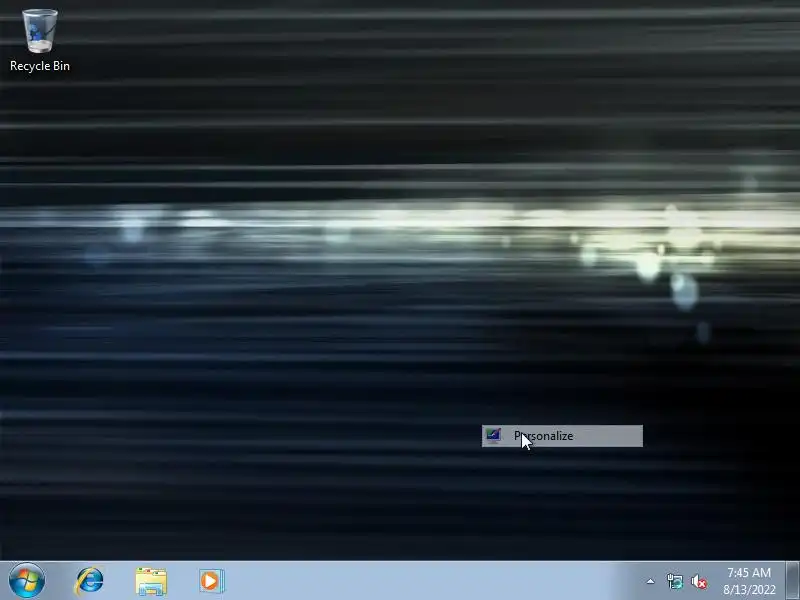Show hidden system tray icons
Viewport: 800px width, 600px height.
pos(651,581)
